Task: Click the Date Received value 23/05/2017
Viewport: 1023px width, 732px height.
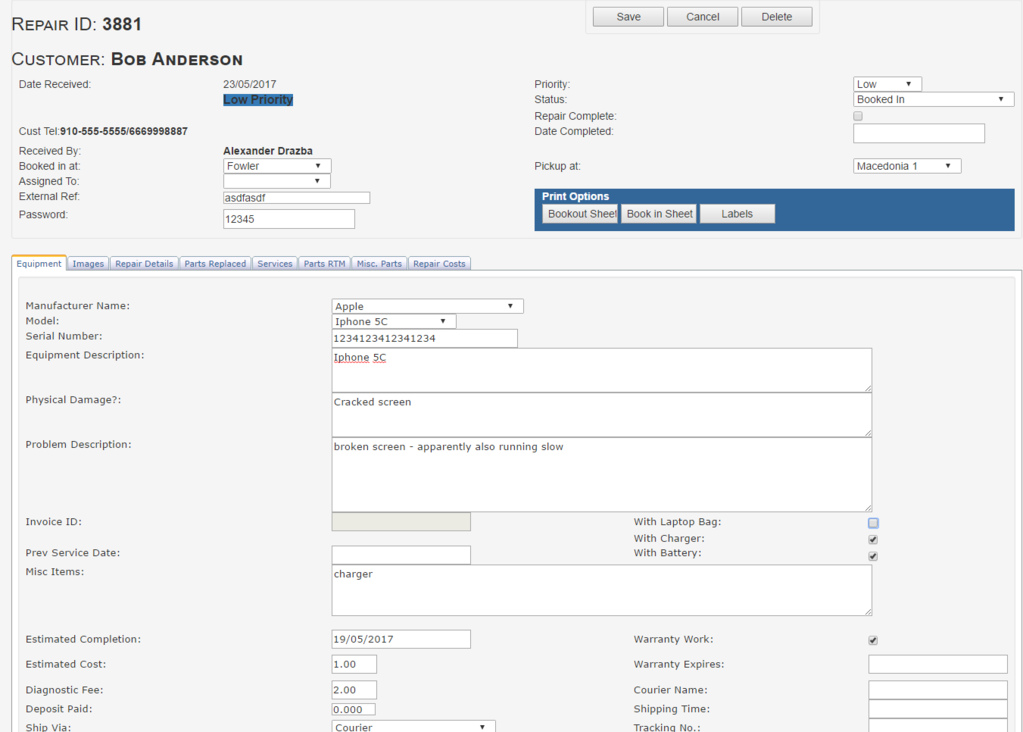Action: point(250,84)
